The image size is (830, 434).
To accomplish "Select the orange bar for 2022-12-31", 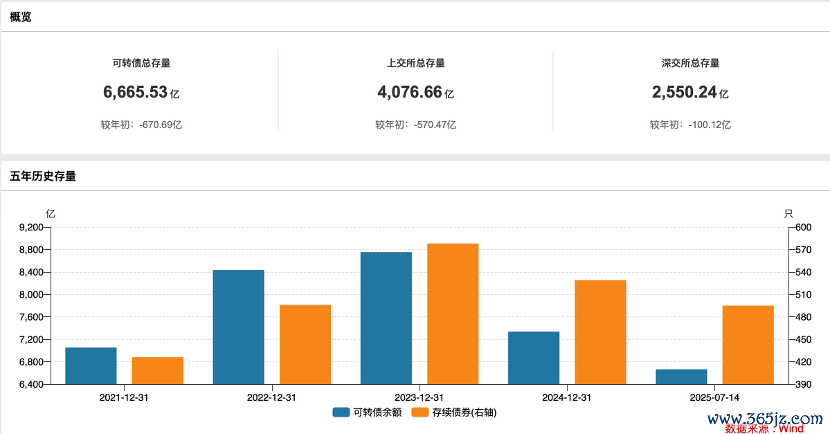I will (305, 345).
